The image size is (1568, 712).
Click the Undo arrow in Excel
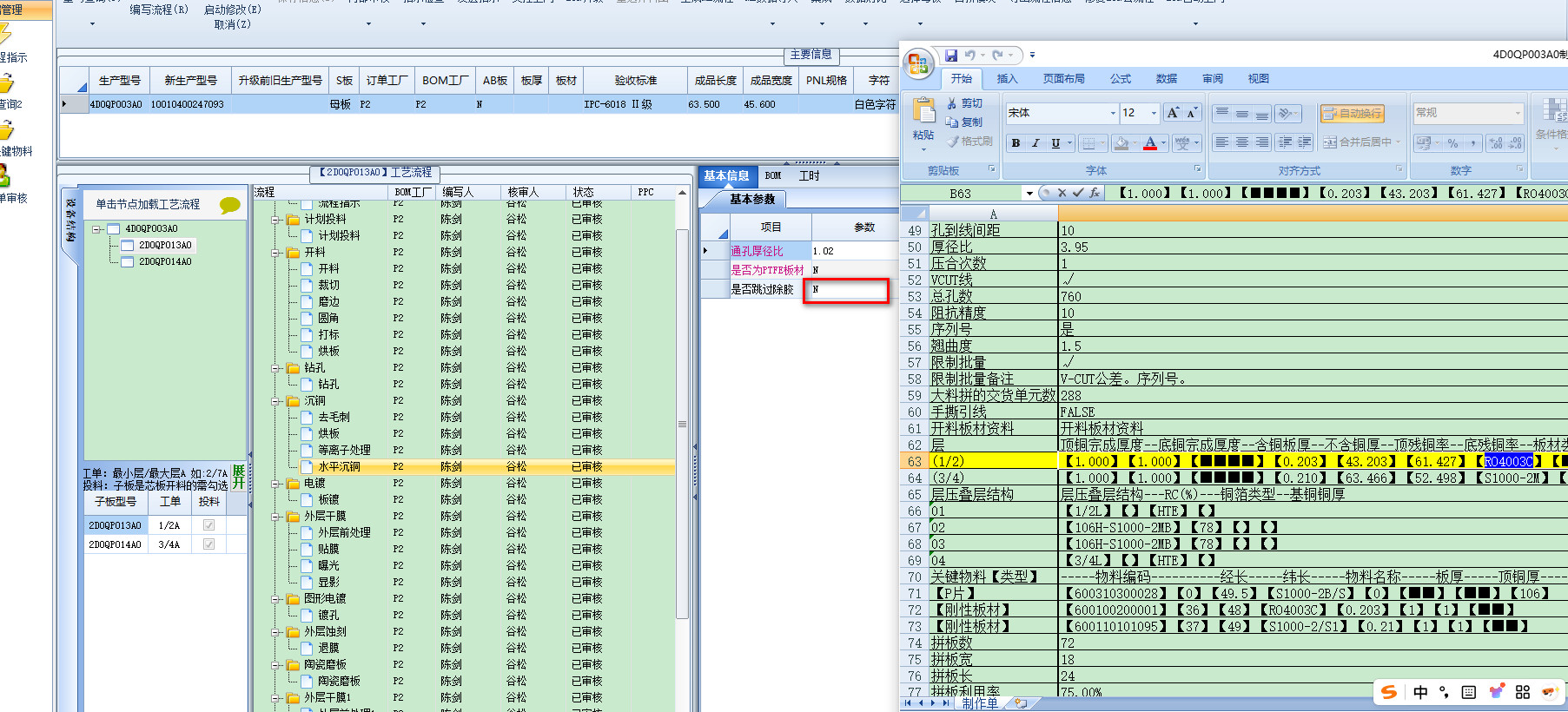969,55
